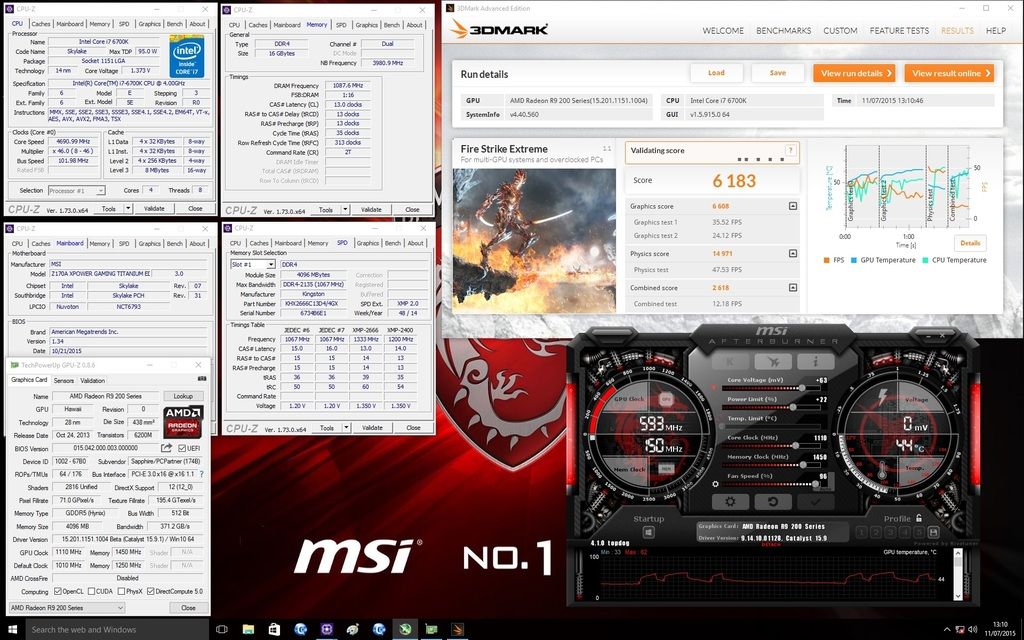Screen dimensions: 1024x640
Task: Open Benchmarks tab in 3DMark
Action: click(x=784, y=31)
